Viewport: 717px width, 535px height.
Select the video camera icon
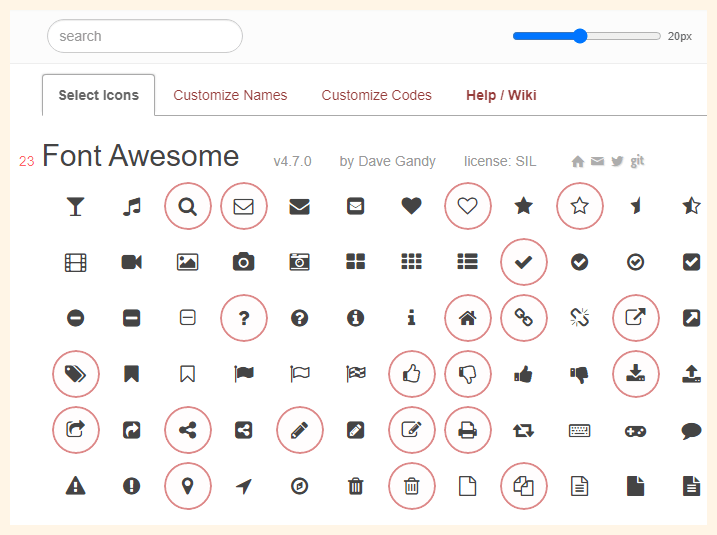[132, 262]
